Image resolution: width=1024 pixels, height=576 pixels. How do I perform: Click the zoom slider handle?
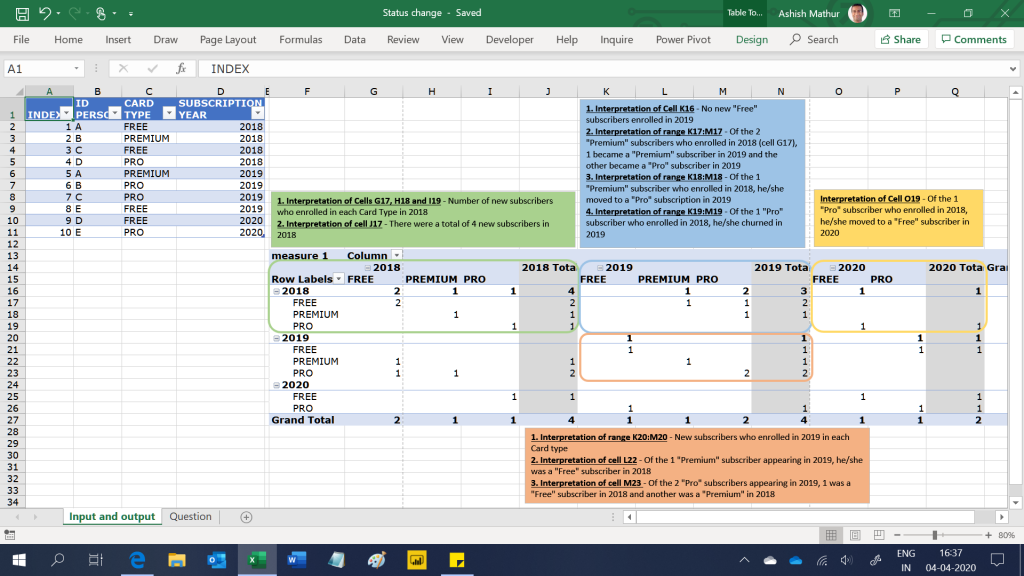[x=935, y=535]
